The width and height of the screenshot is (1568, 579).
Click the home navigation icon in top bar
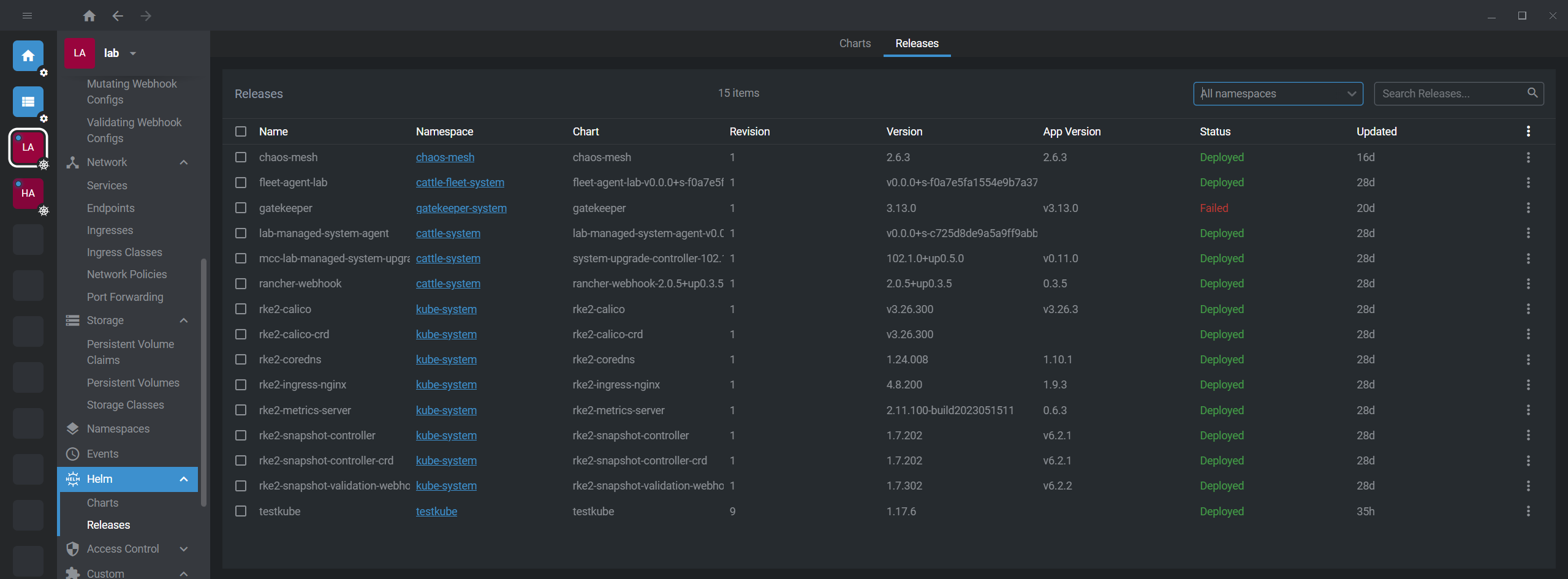point(89,16)
